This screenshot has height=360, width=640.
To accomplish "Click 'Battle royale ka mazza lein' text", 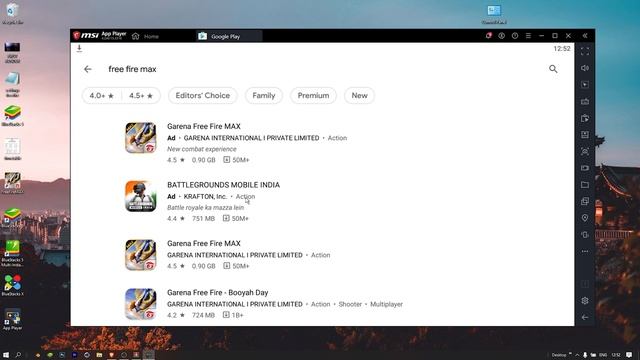I will coord(205,207).
